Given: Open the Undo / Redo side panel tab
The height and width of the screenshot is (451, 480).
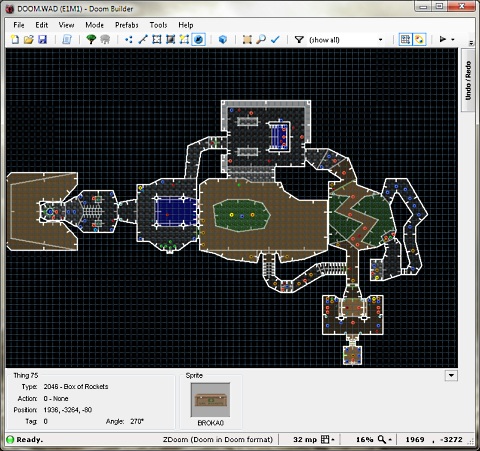Looking at the screenshot, I should 468,80.
